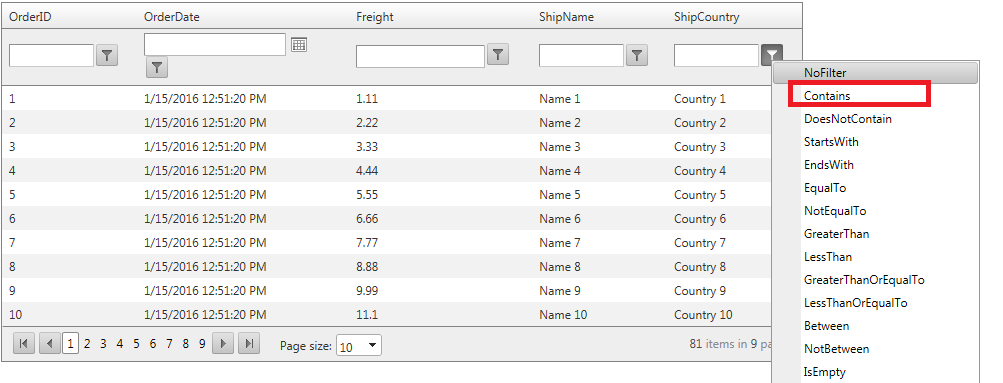The width and height of the screenshot is (1003, 383).
Task: Open the OrderID column filter menu icon
Action: pyautogui.click(x=107, y=56)
